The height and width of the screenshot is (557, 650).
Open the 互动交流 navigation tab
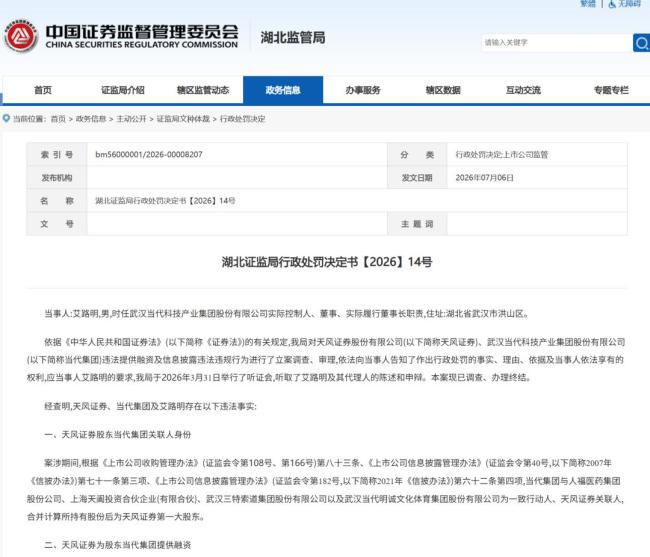coord(523,90)
